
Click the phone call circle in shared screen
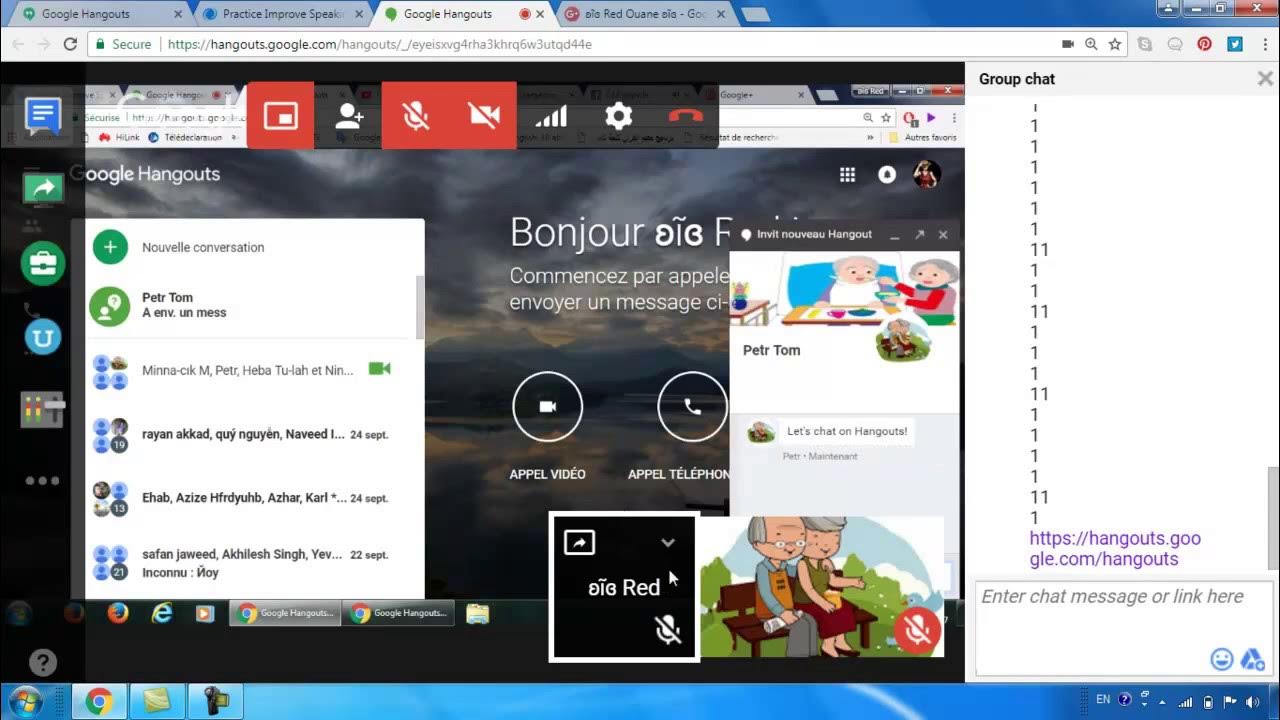pyautogui.click(x=692, y=407)
